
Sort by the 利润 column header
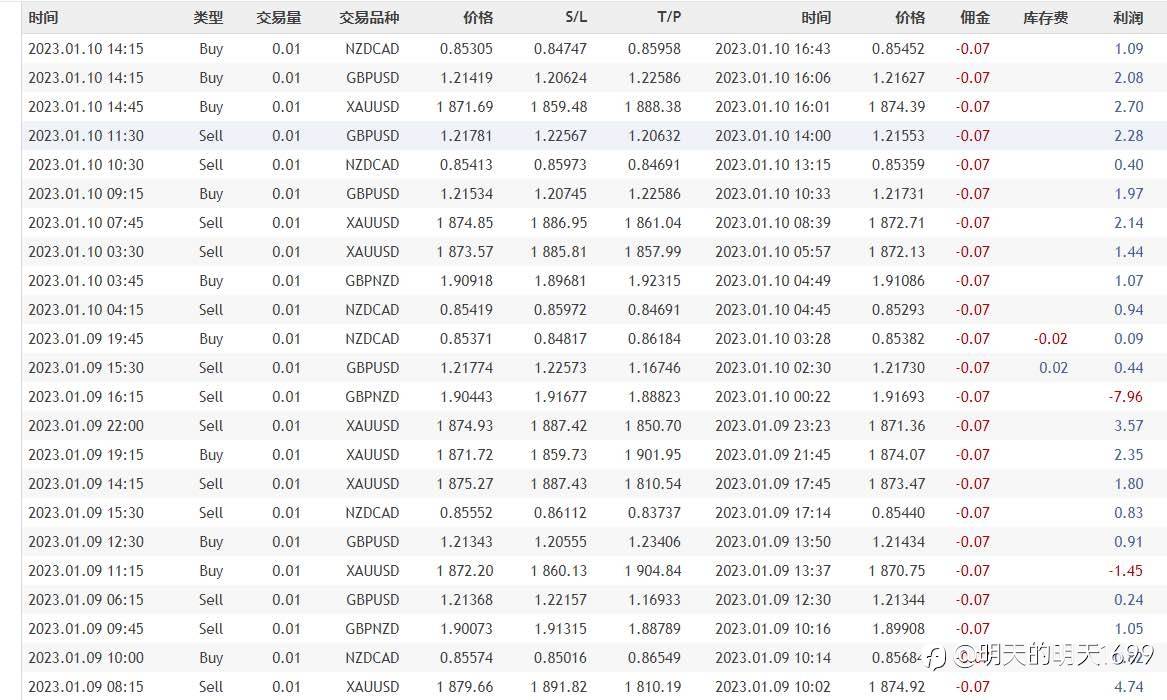coord(1128,18)
